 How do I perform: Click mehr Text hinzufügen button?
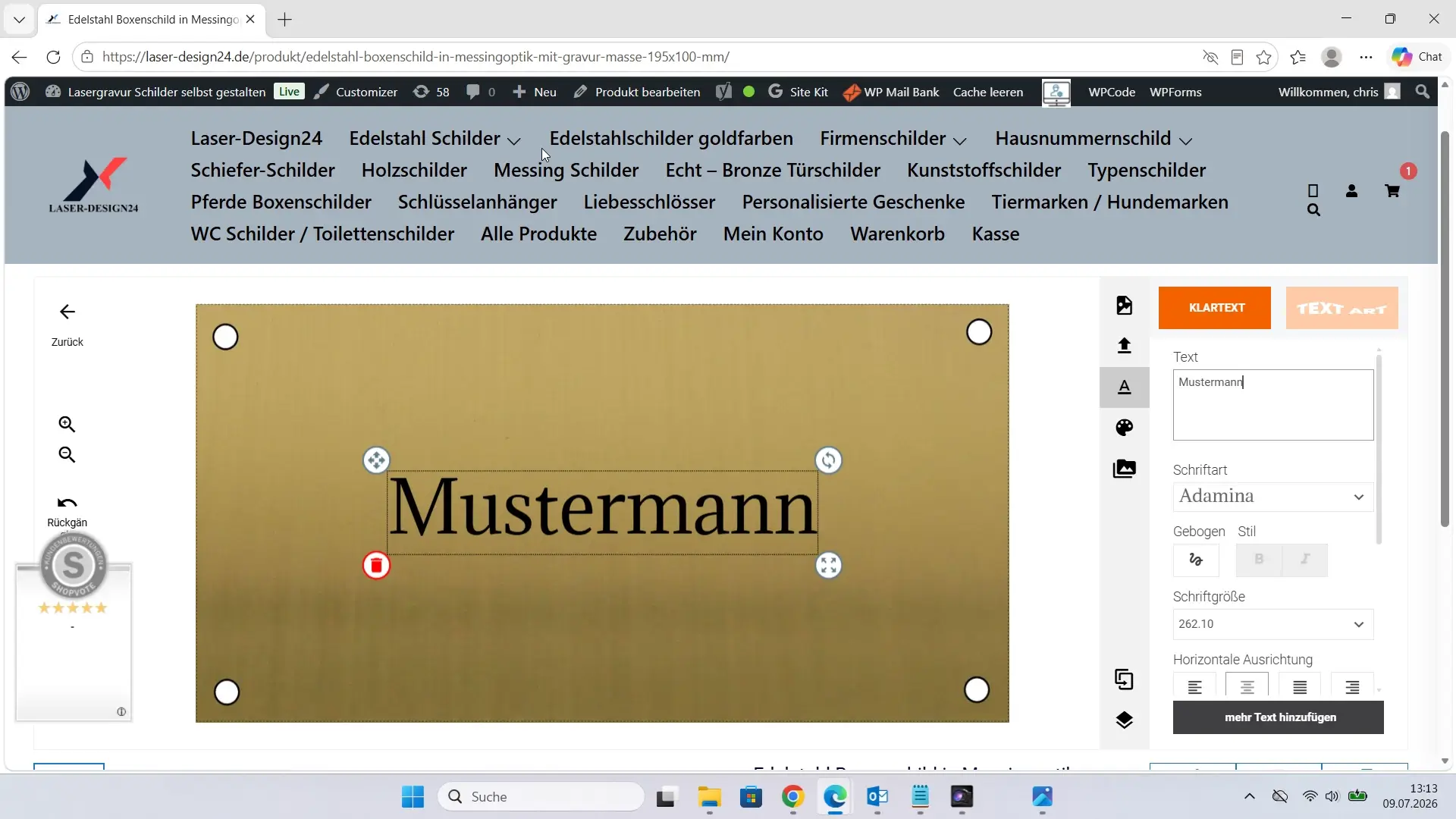click(1278, 717)
